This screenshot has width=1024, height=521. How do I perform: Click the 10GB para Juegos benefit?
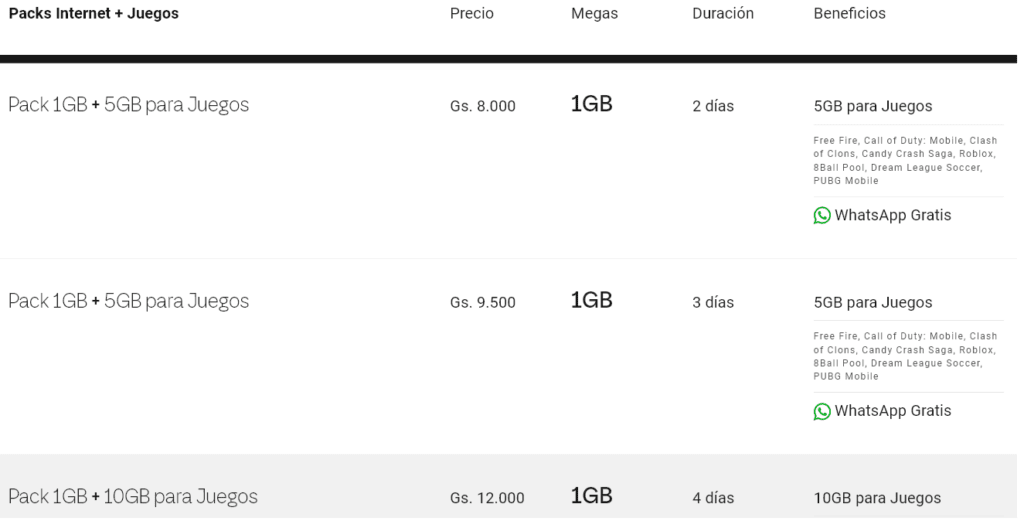(877, 498)
